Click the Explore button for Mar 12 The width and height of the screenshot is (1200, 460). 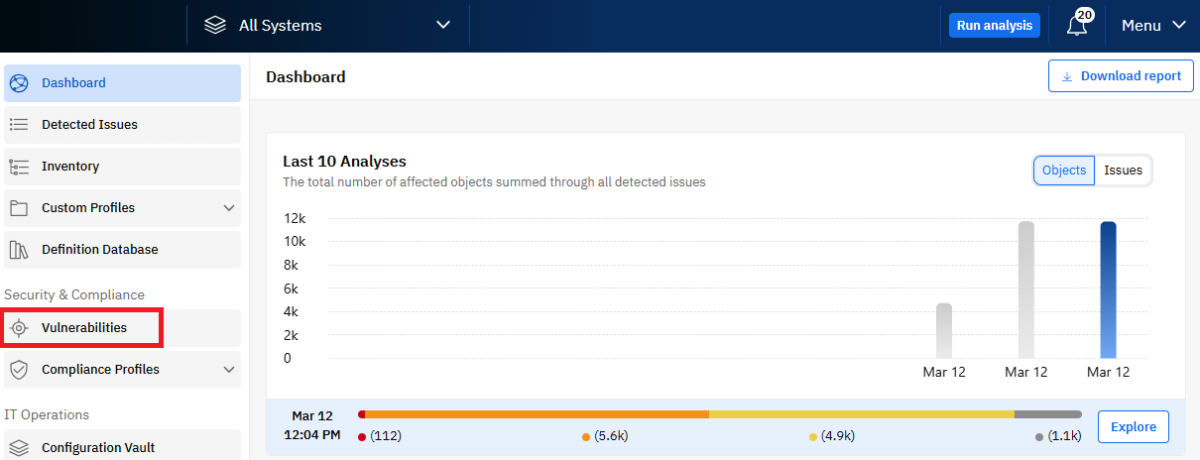point(1133,427)
